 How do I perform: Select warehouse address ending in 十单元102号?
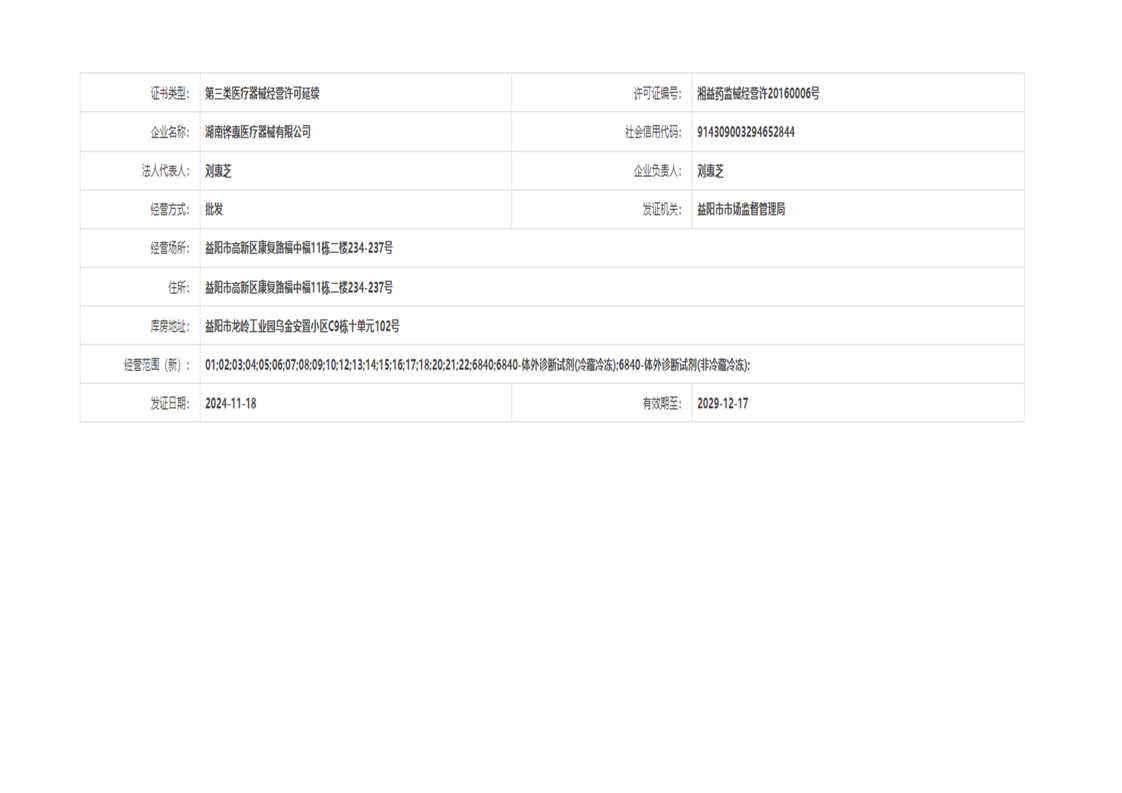click(x=302, y=326)
